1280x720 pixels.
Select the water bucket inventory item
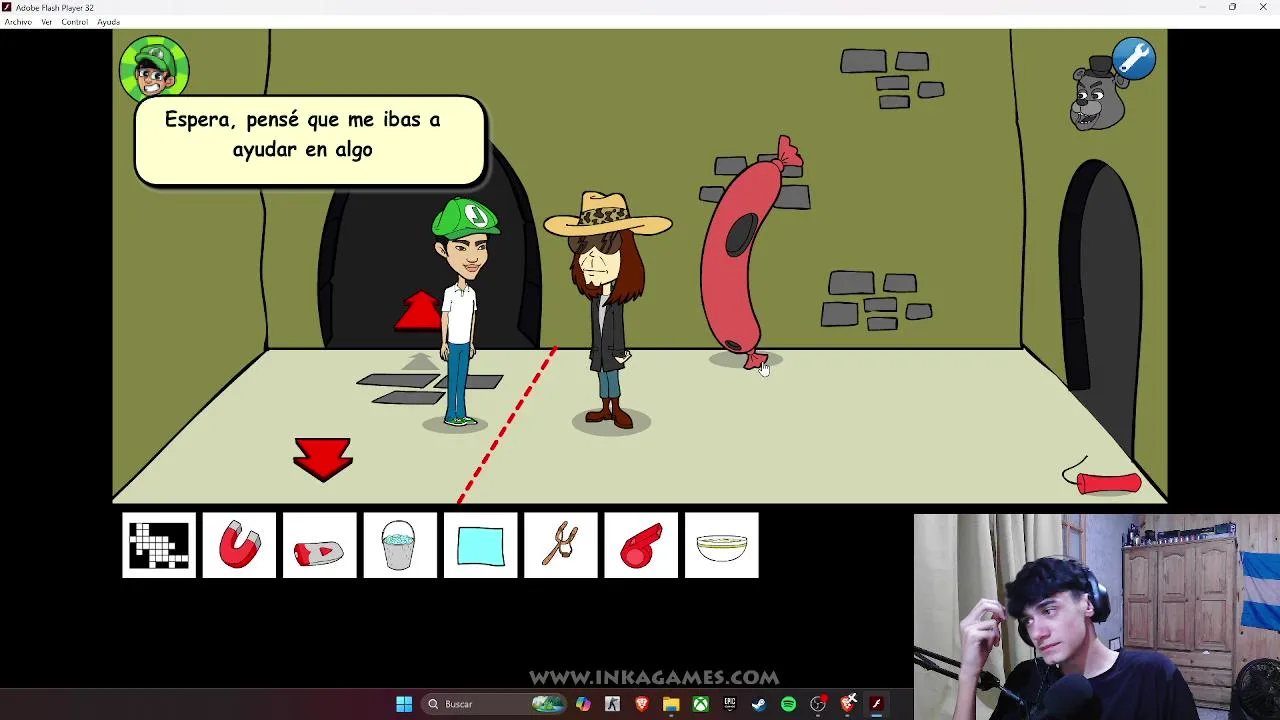399,545
